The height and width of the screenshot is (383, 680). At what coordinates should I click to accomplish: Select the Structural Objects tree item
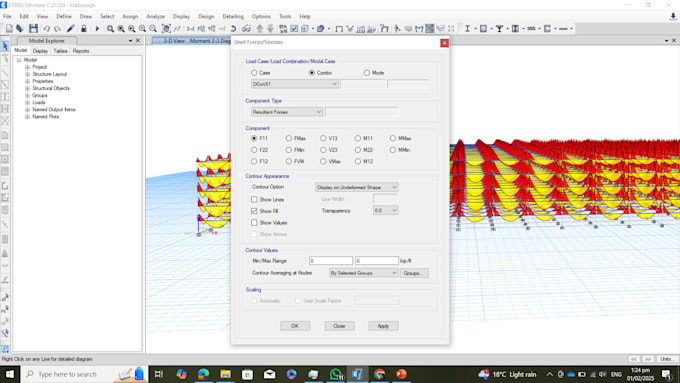51,88
